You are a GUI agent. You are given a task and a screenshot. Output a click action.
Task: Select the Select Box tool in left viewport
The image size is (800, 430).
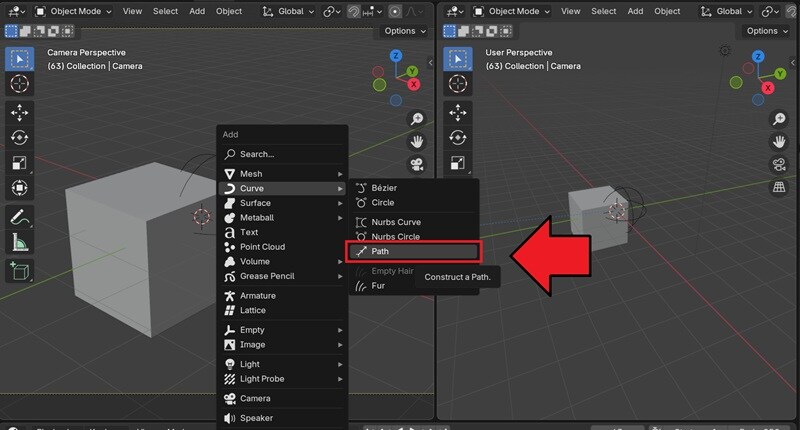tap(19, 59)
